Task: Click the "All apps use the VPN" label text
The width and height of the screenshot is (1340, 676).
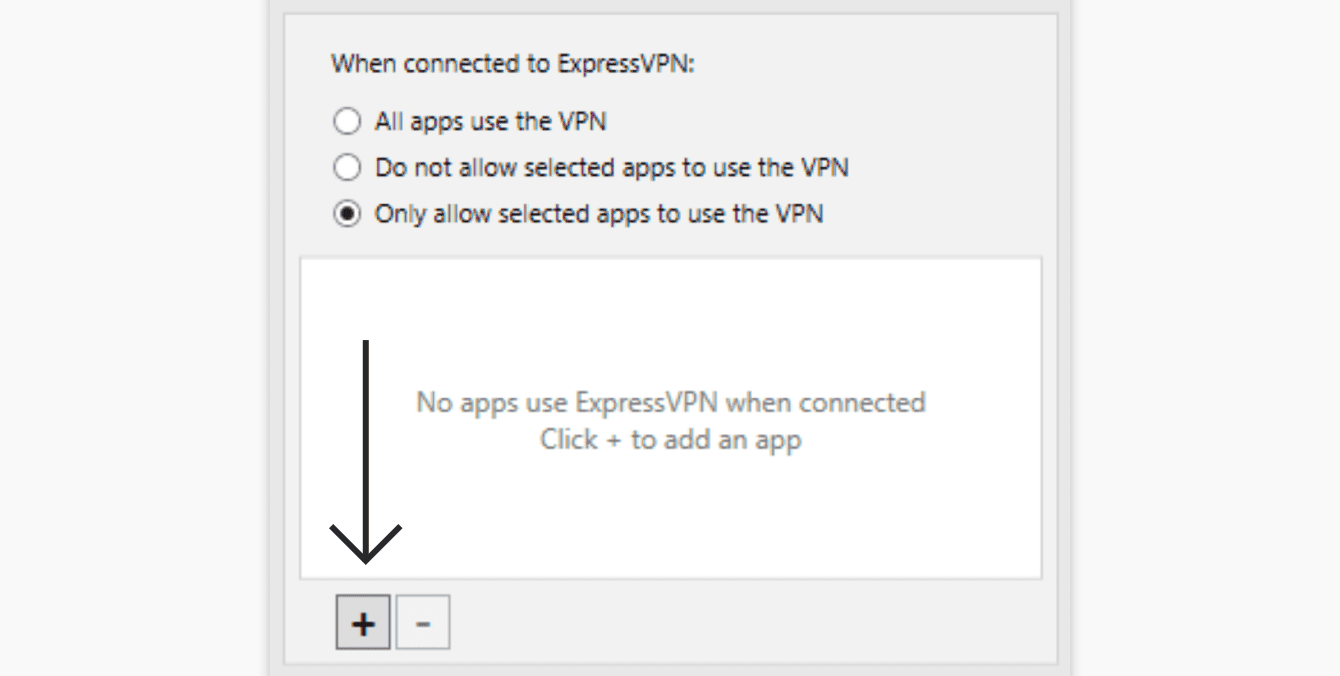Action: pos(490,122)
